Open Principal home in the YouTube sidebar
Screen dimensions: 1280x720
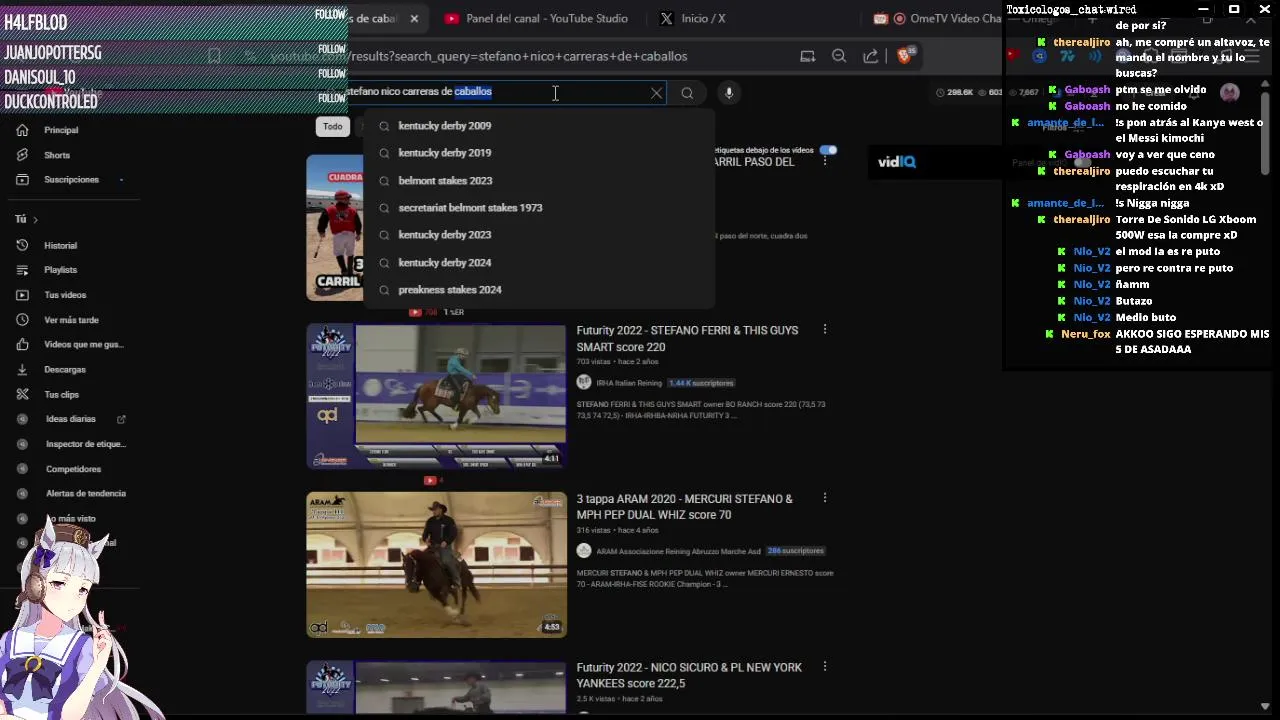click(x=60, y=130)
